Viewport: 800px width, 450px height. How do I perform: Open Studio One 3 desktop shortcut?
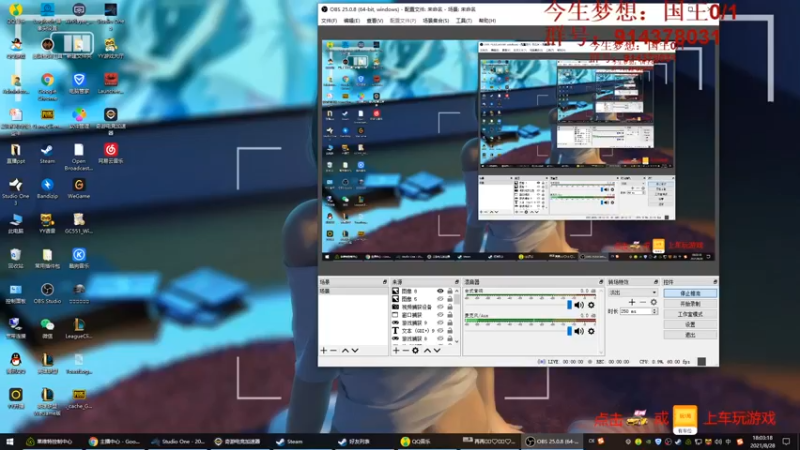point(15,191)
